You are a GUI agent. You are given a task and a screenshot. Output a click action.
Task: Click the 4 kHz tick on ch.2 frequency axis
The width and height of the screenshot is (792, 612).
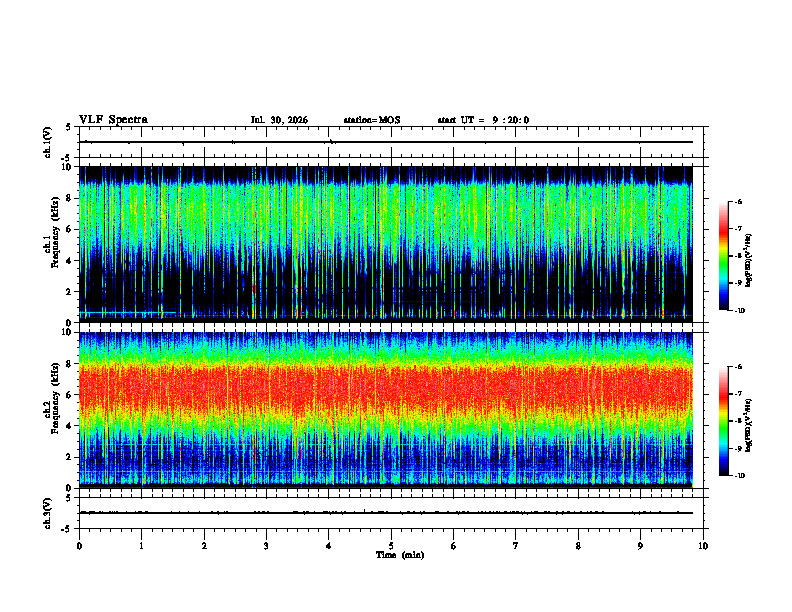[70, 426]
